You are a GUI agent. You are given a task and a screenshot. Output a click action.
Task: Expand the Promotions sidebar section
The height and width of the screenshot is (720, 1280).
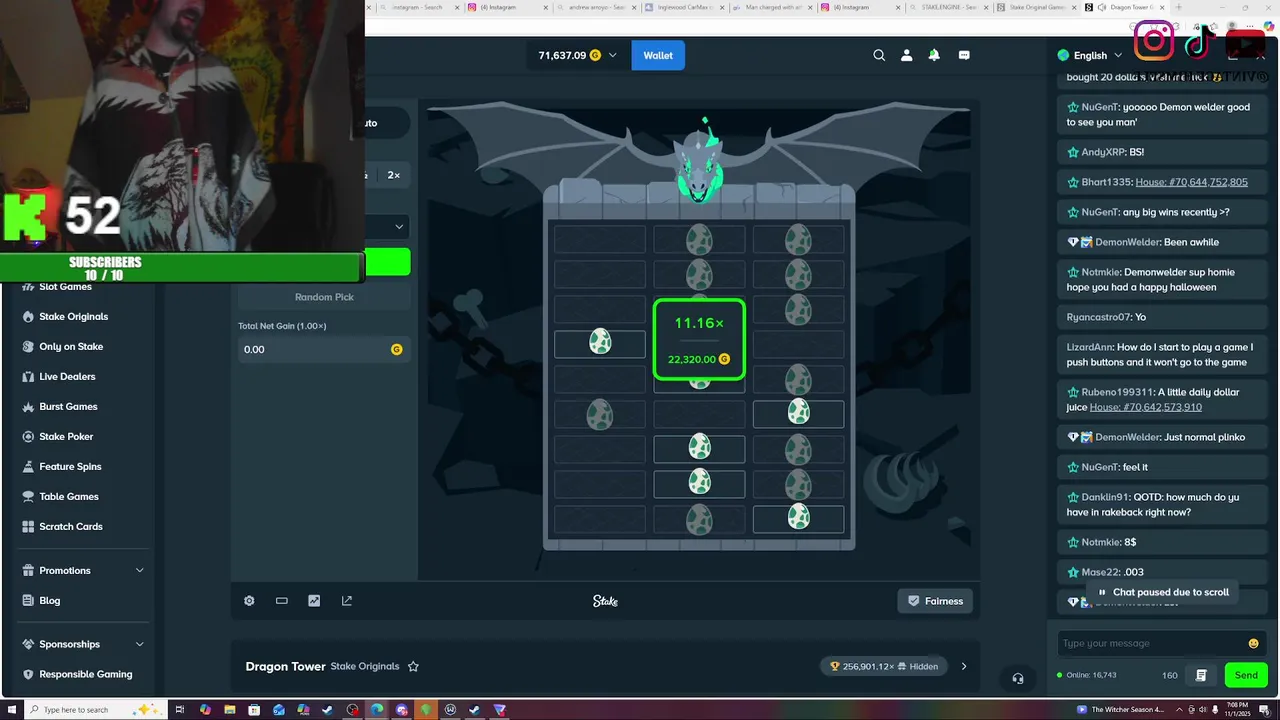tap(139, 570)
